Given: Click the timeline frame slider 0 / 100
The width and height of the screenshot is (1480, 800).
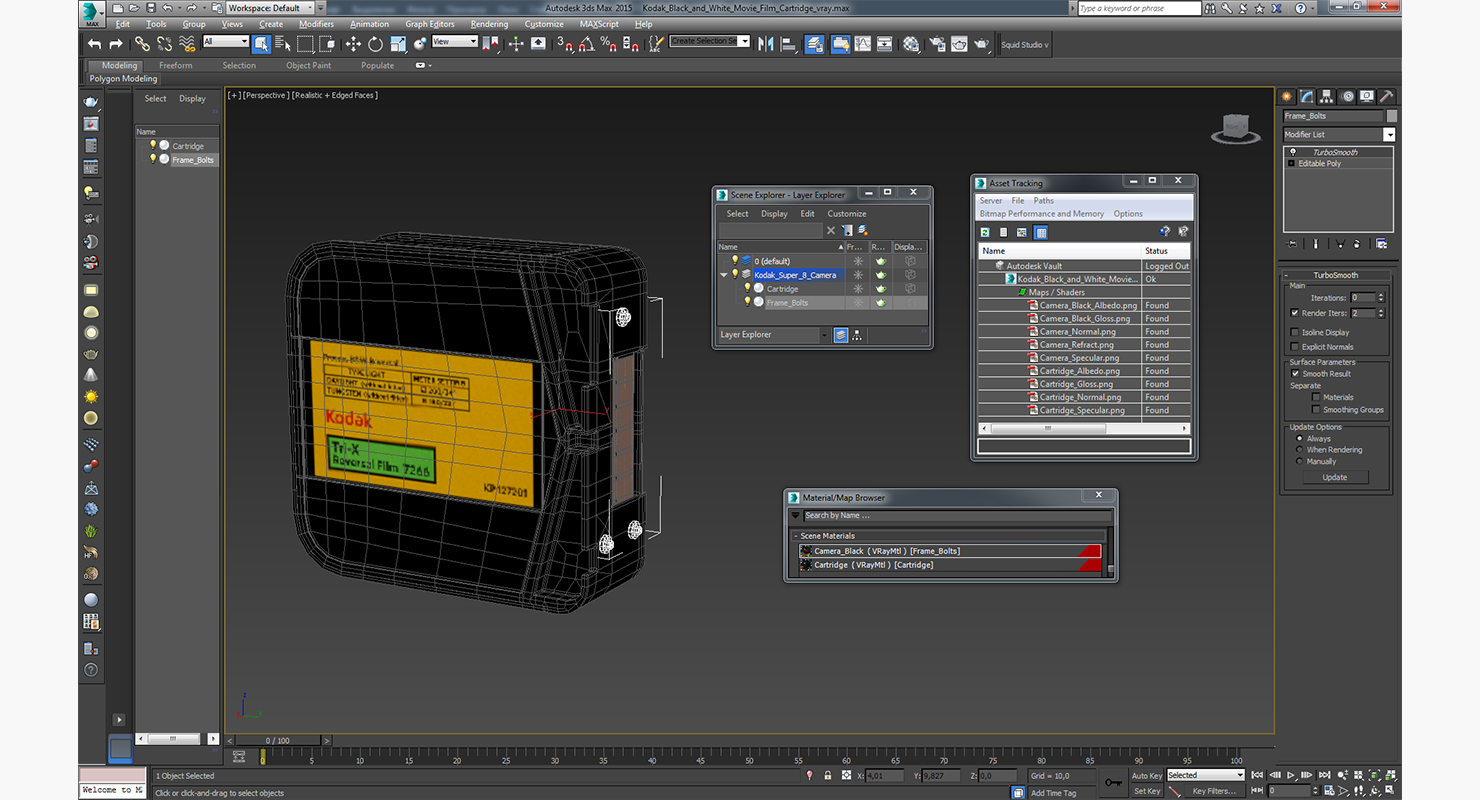Looking at the screenshot, I should (277, 741).
